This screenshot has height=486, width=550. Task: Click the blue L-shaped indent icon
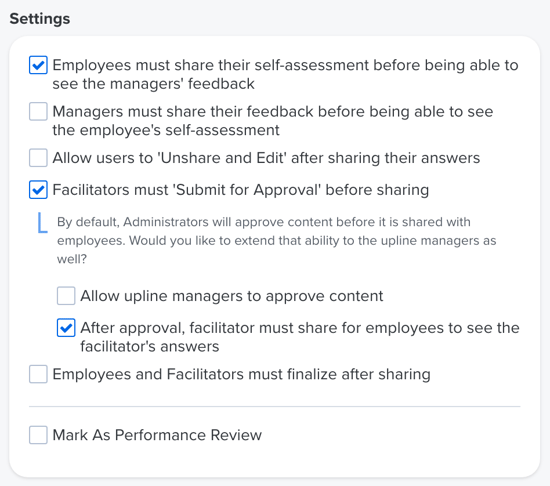(x=42, y=222)
